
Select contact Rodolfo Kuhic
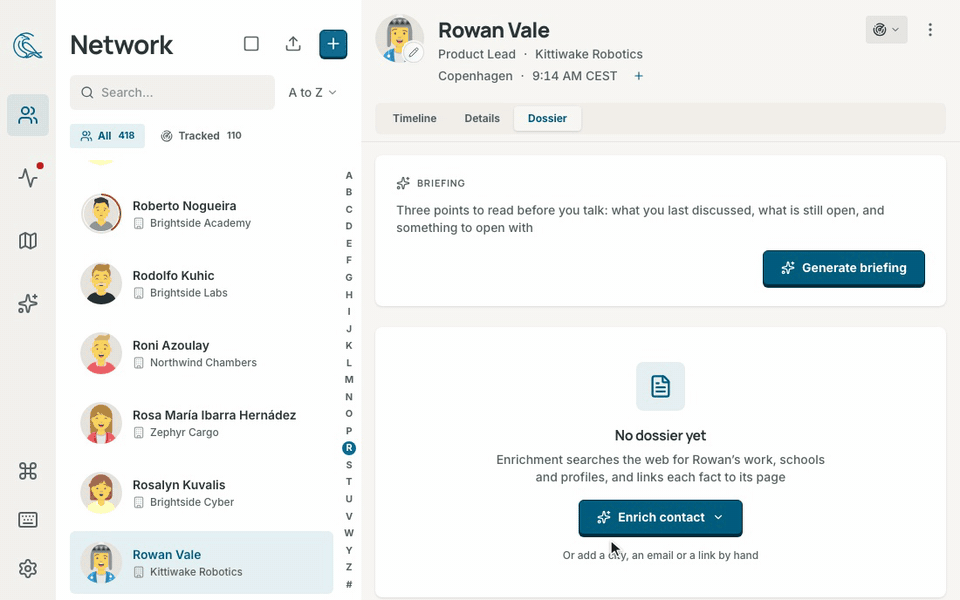click(201, 284)
